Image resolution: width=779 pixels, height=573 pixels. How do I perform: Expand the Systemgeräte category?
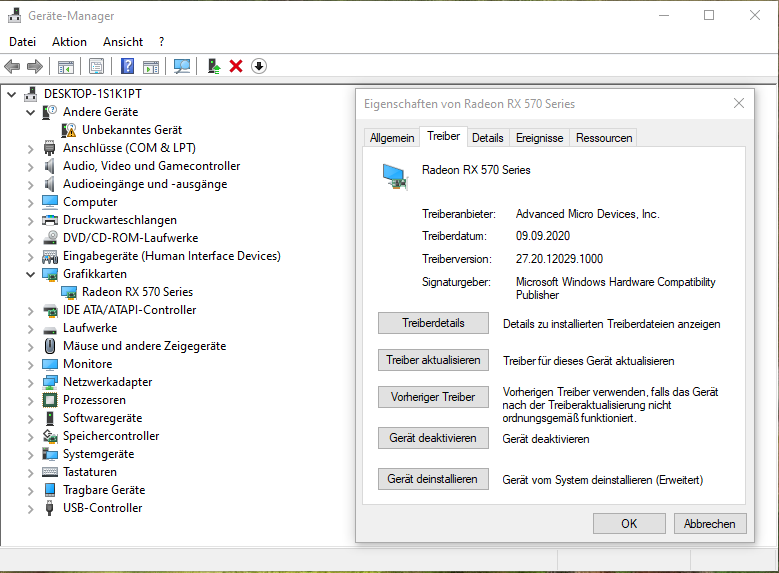tap(31, 455)
